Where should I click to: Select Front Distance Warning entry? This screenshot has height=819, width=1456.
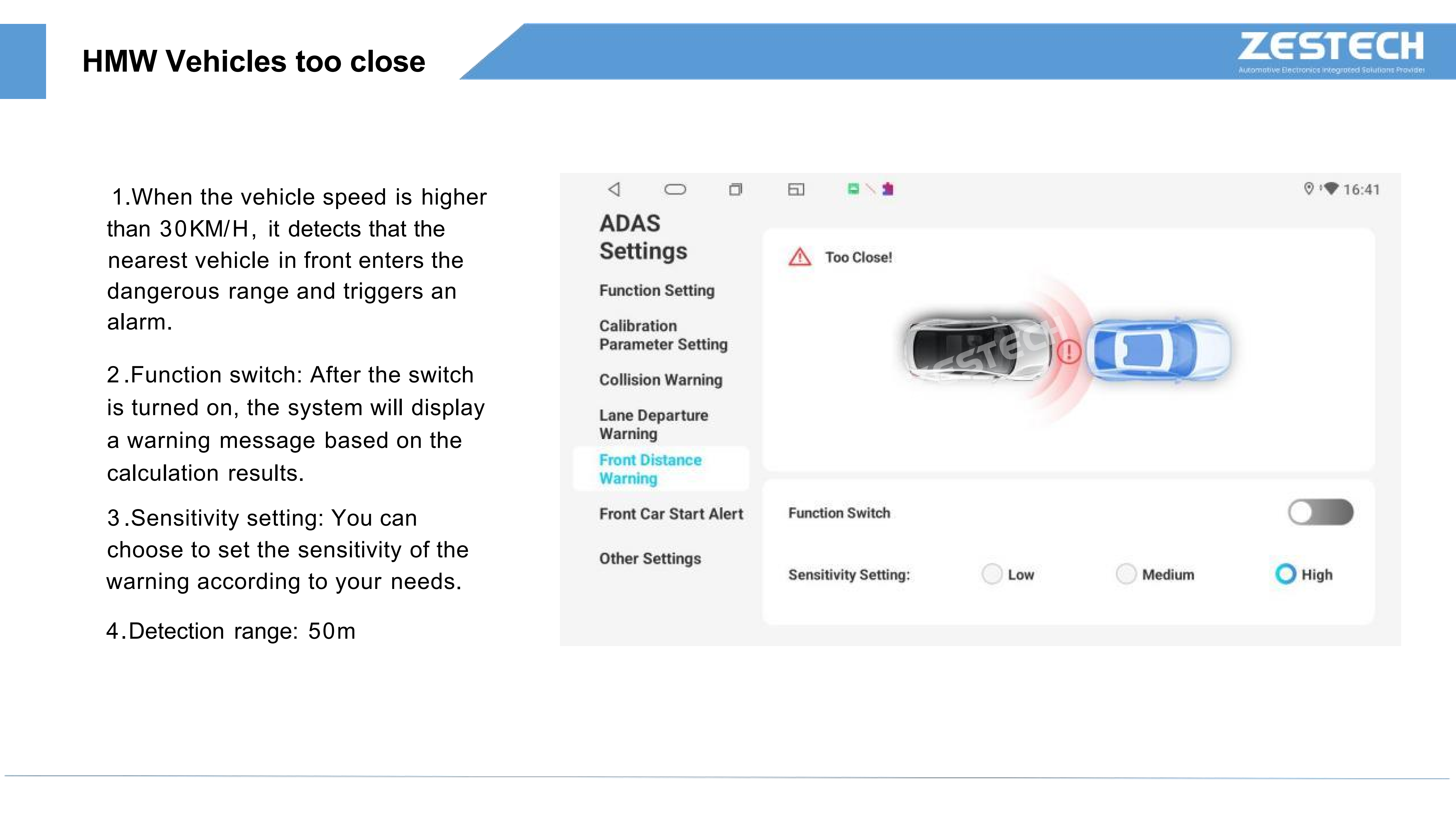651,469
